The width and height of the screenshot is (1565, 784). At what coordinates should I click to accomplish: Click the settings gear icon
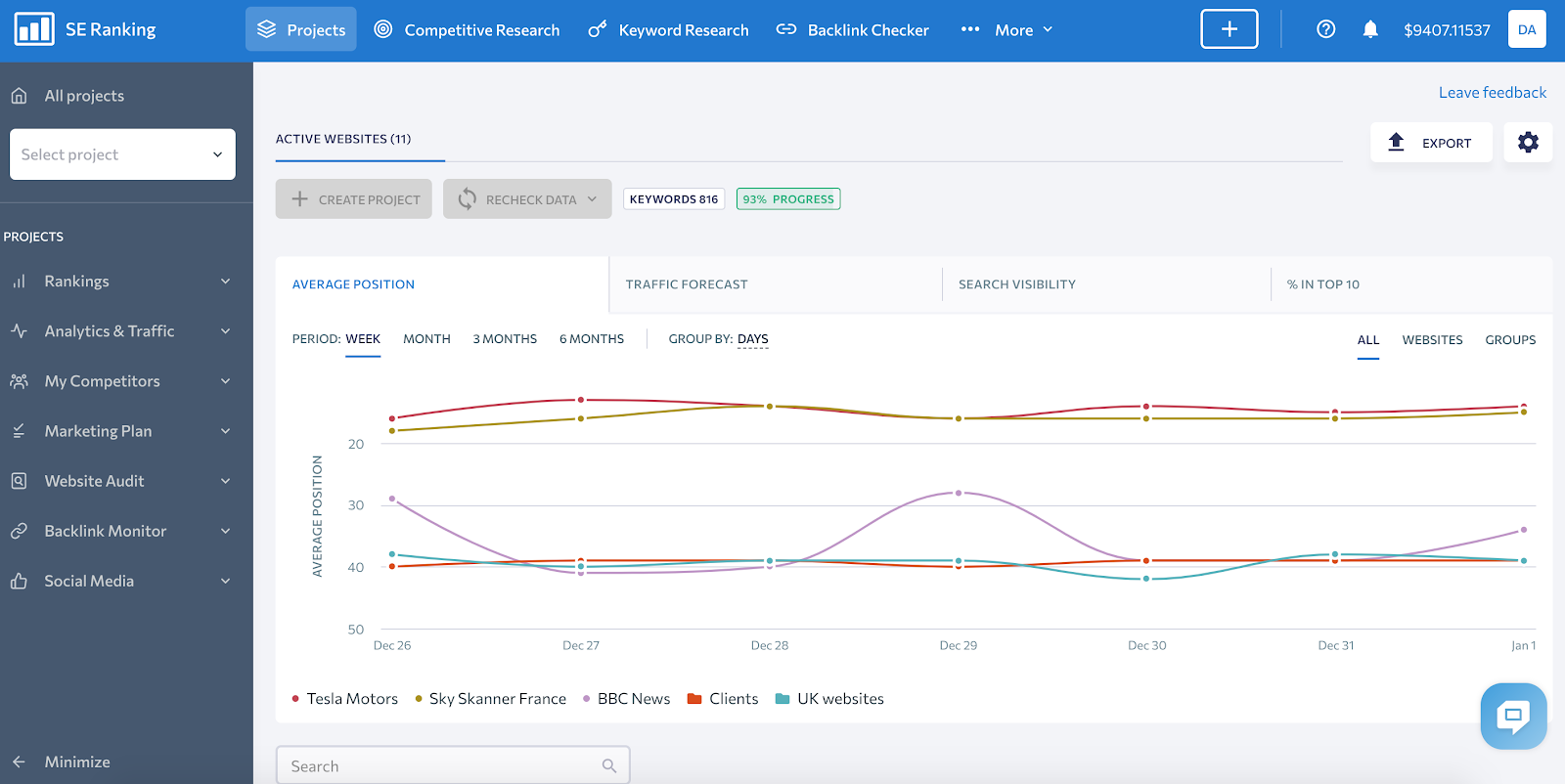(x=1528, y=143)
